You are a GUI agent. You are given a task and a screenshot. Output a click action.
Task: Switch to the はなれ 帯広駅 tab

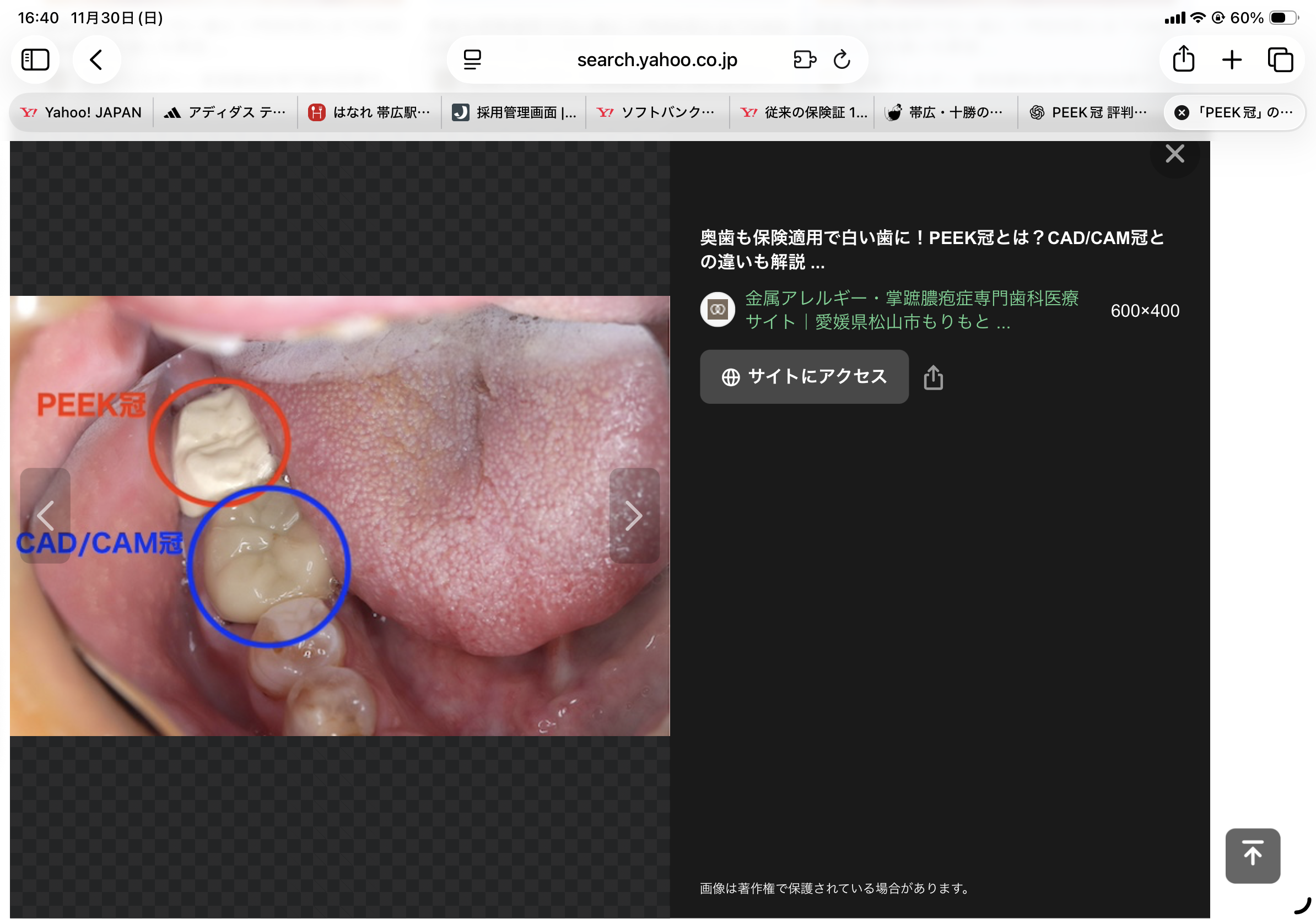tap(370, 113)
